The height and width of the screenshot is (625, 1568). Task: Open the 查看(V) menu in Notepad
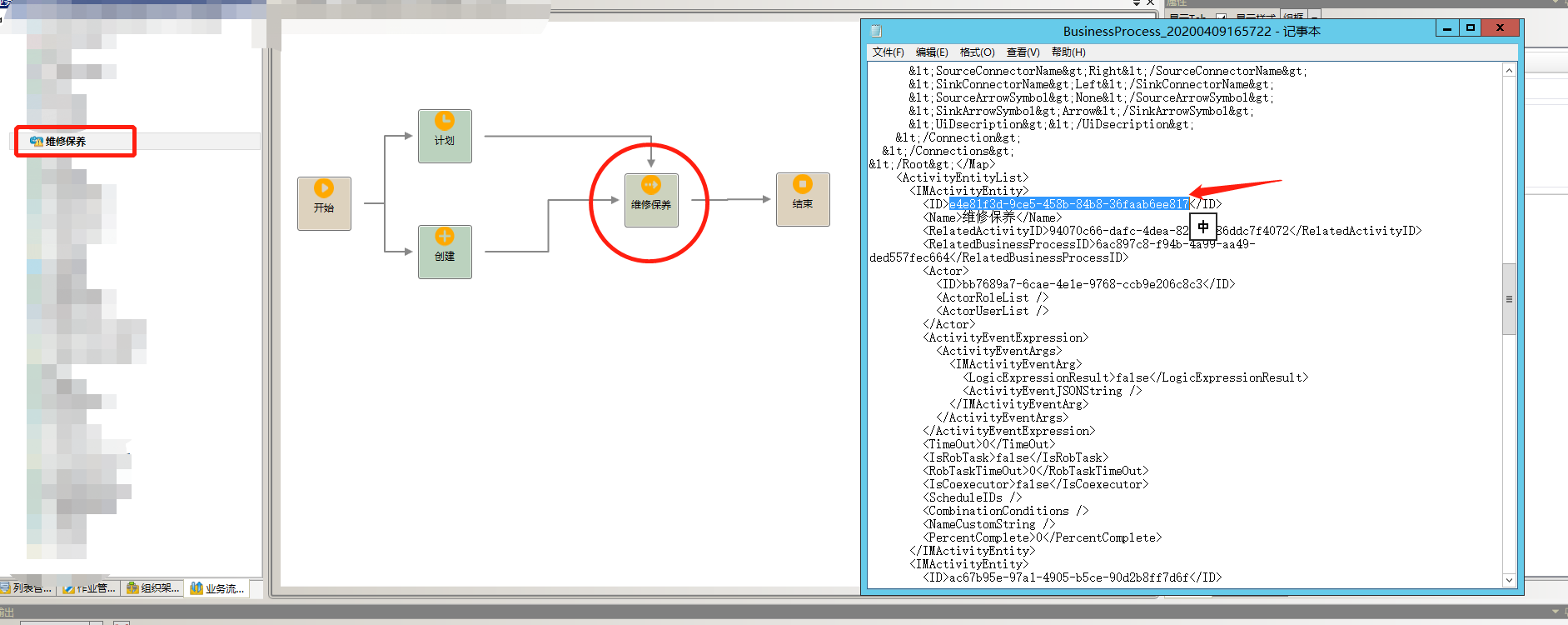[x=1023, y=52]
